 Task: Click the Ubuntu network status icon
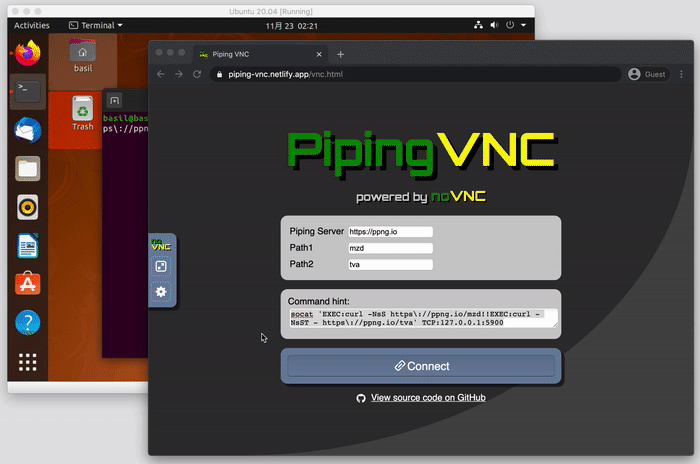tap(478, 25)
